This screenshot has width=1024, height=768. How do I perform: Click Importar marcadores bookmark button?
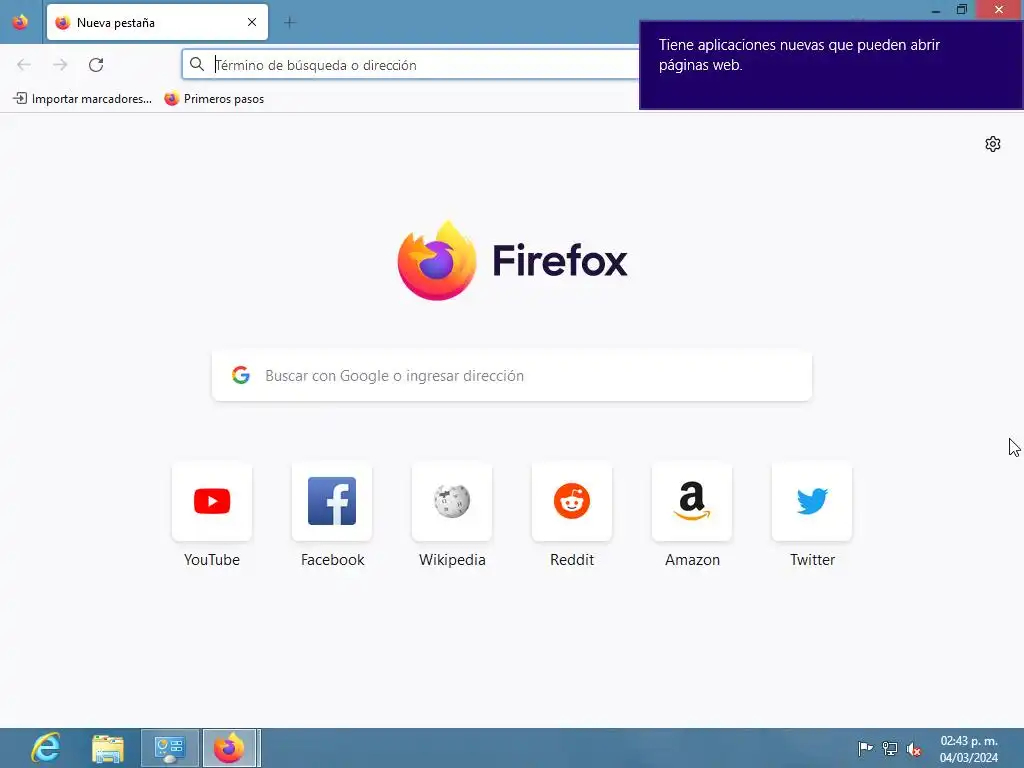click(83, 99)
